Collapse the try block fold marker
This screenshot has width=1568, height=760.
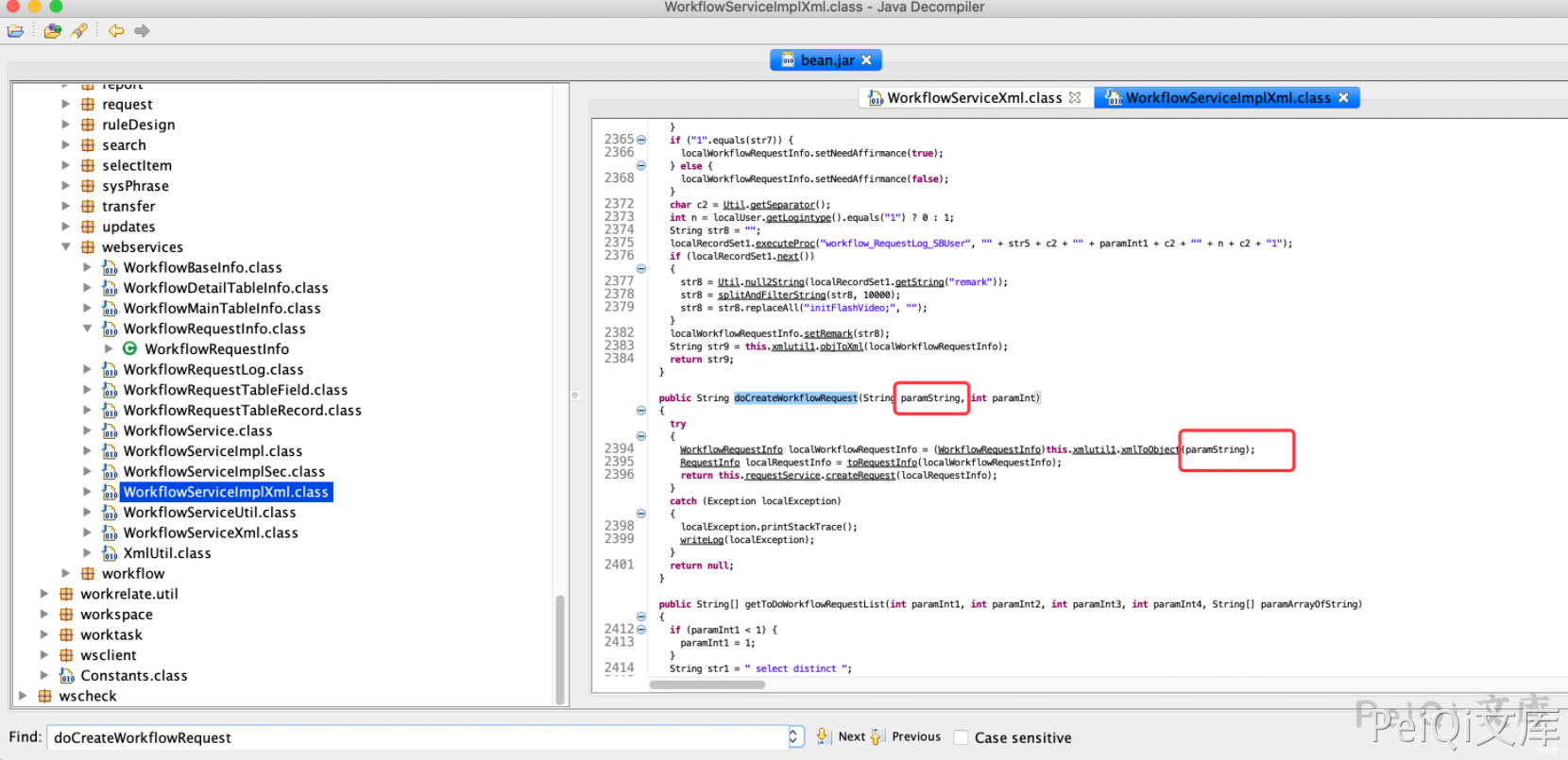coord(641,436)
